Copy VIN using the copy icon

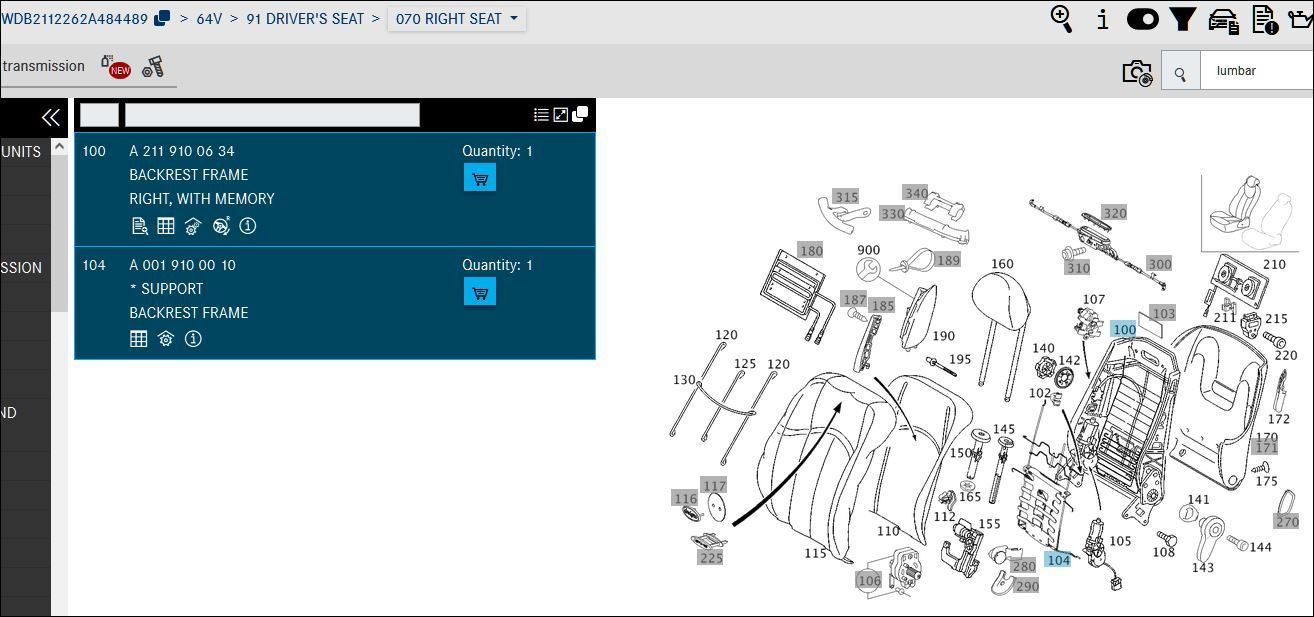(x=162, y=19)
